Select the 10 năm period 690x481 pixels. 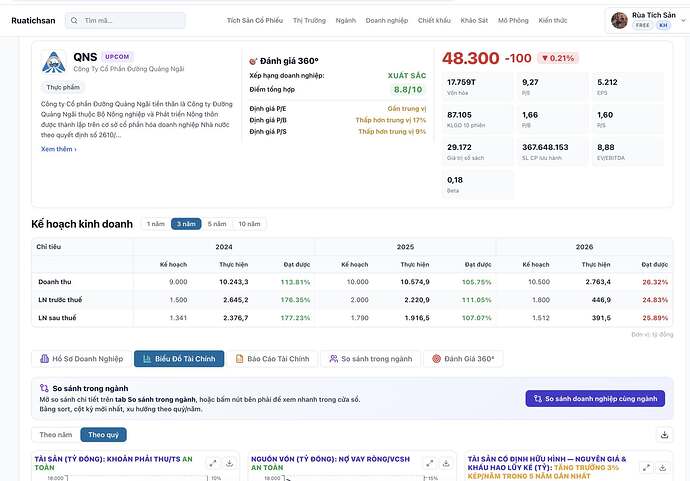[249, 224]
